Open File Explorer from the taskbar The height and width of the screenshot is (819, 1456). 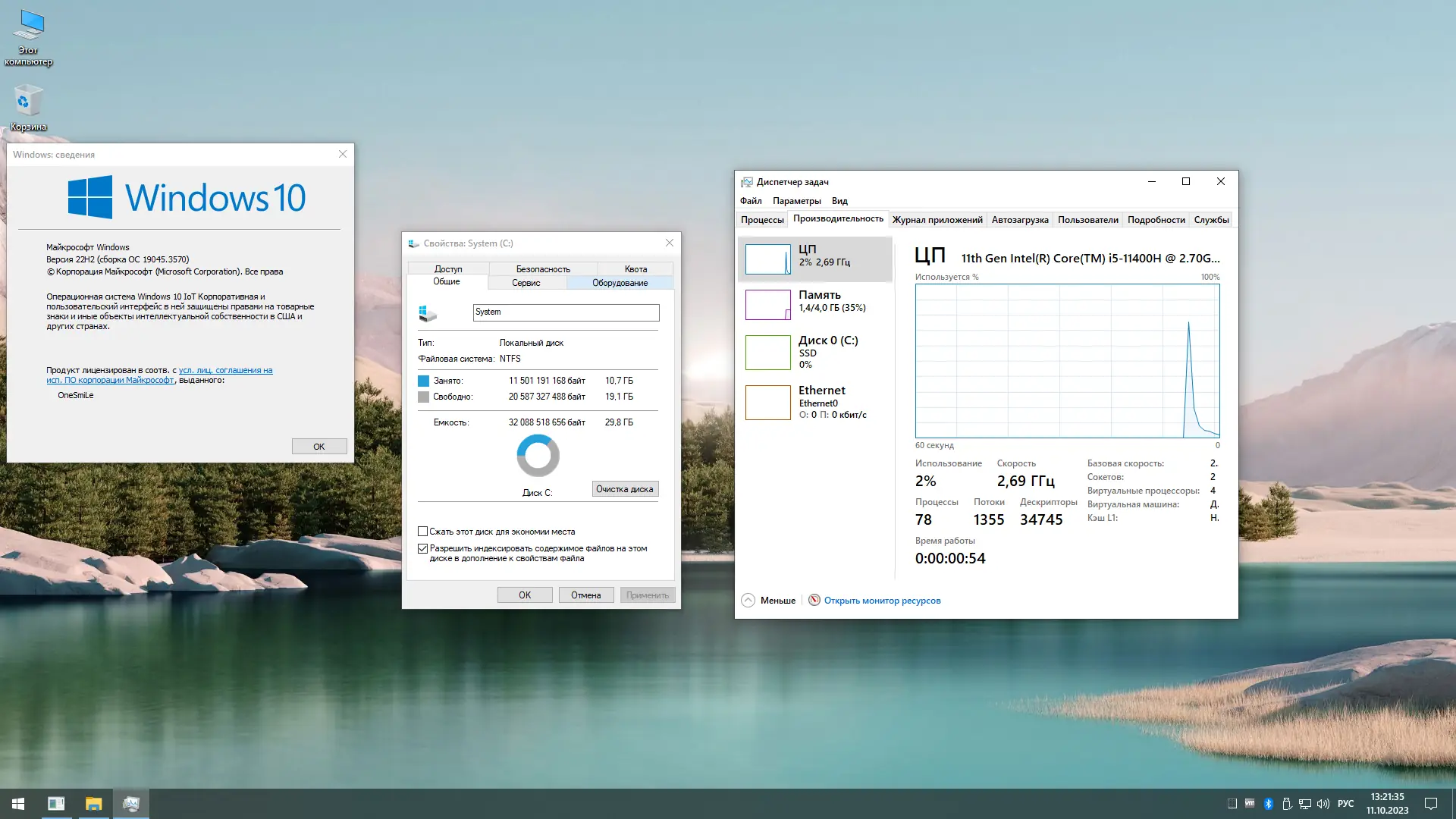(93, 804)
